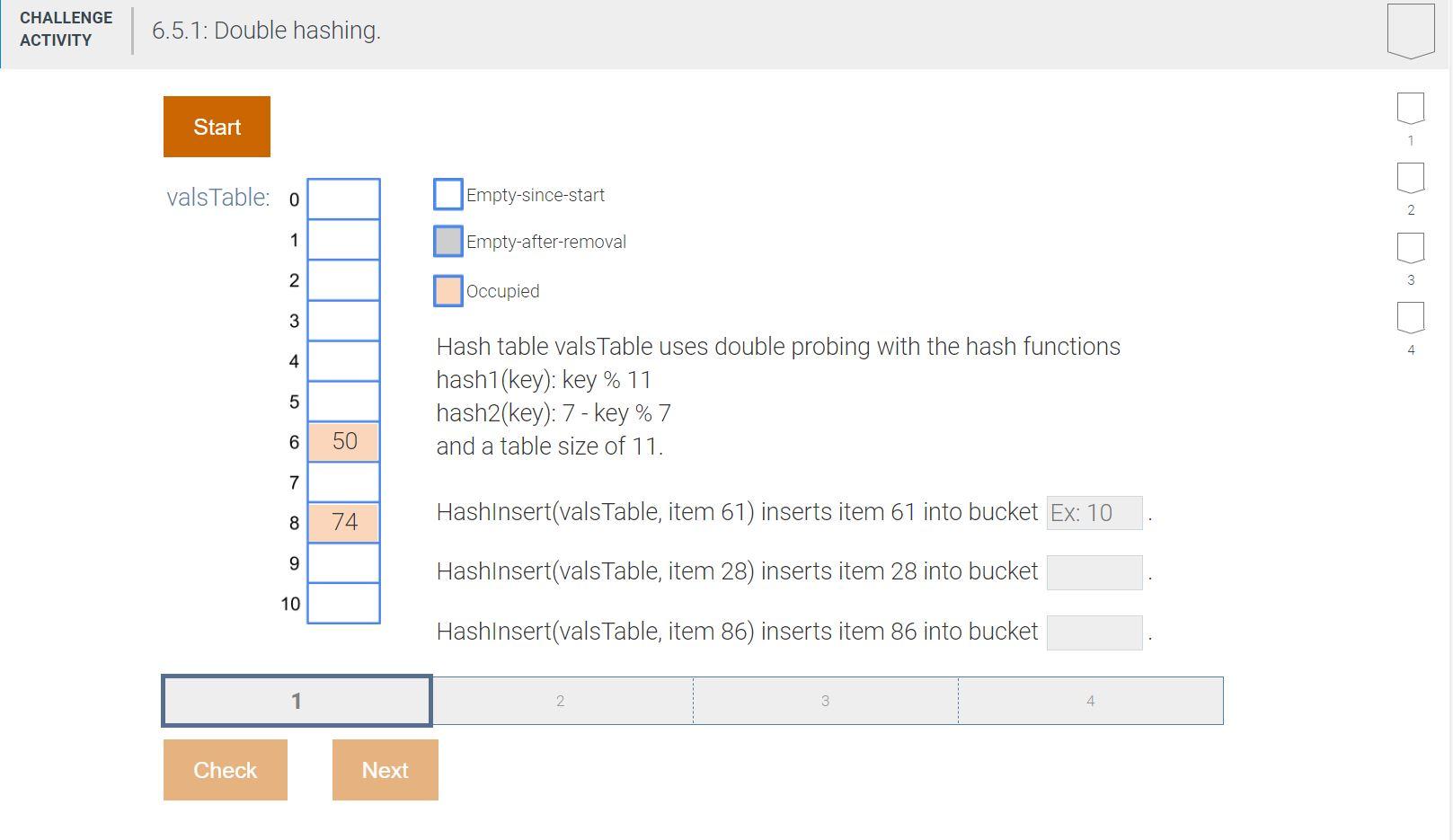
Task: Click the Start button
Action: point(216,126)
